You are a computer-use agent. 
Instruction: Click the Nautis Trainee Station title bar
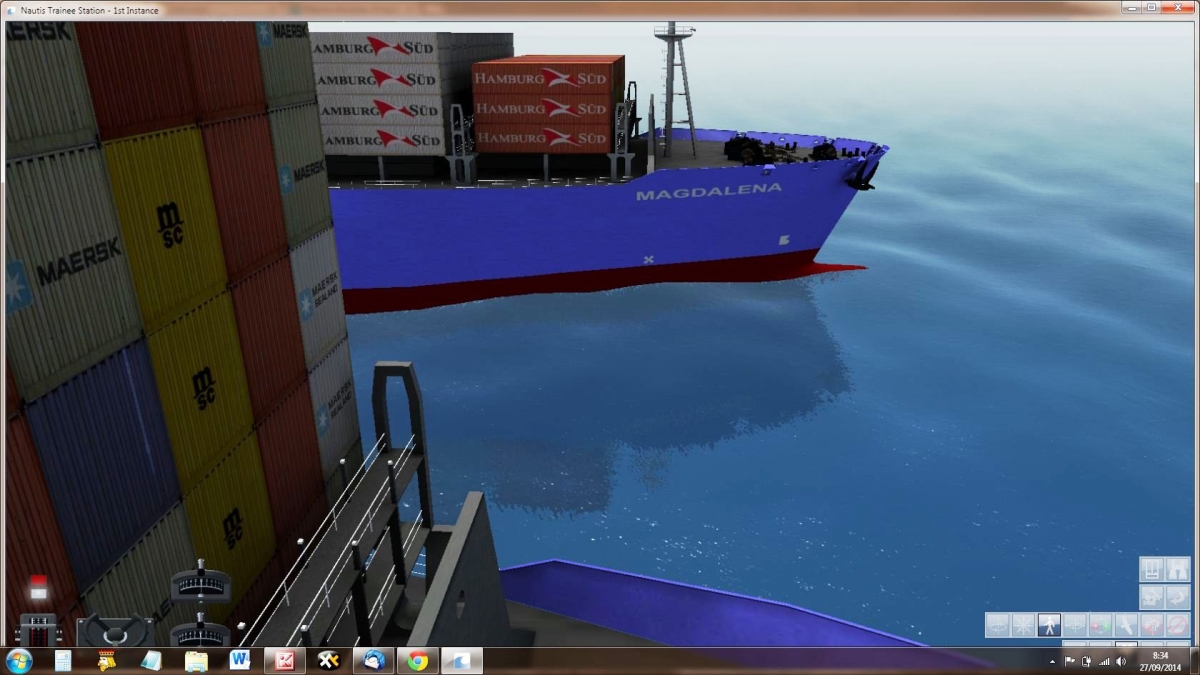(600, 8)
